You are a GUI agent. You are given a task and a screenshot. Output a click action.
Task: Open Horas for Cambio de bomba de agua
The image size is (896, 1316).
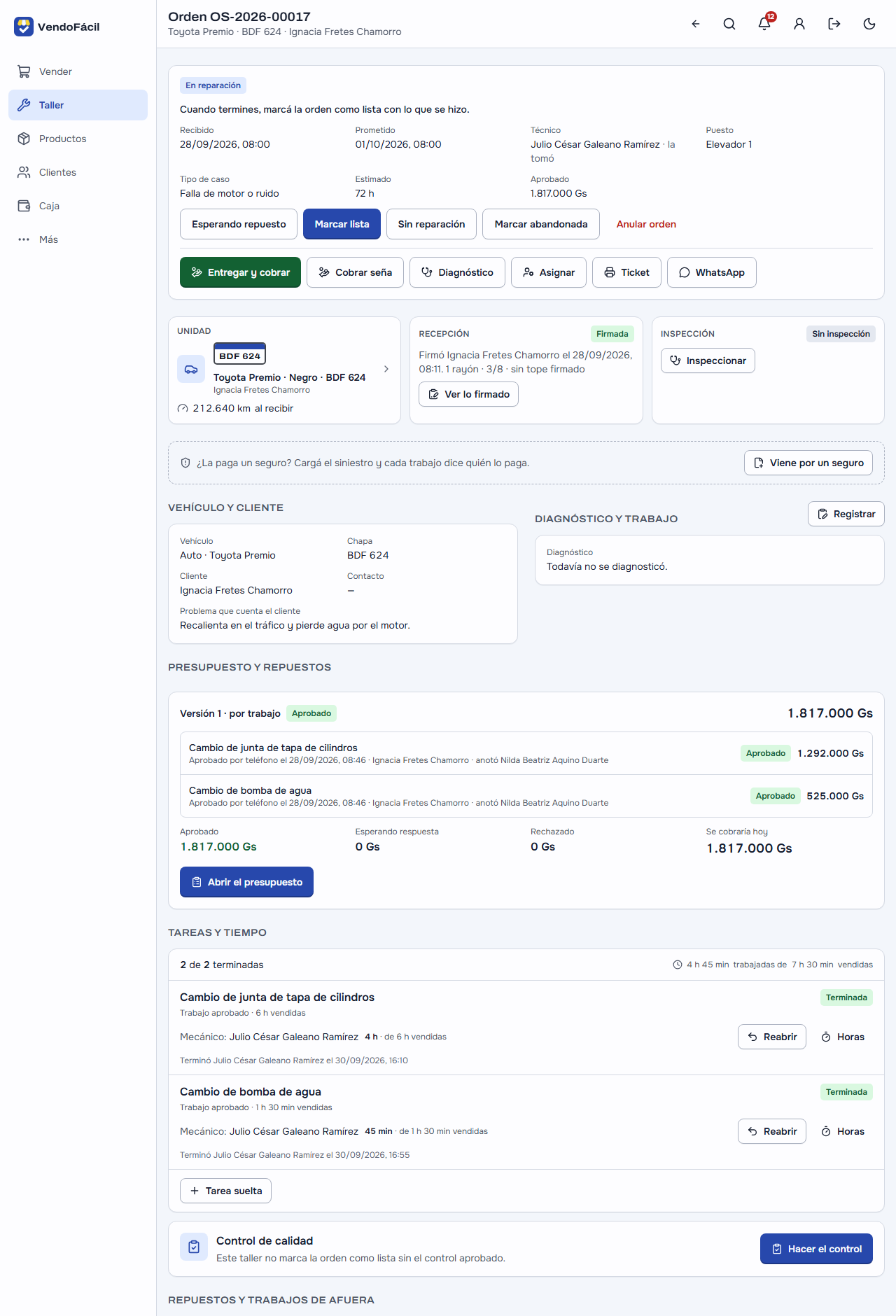843,1131
